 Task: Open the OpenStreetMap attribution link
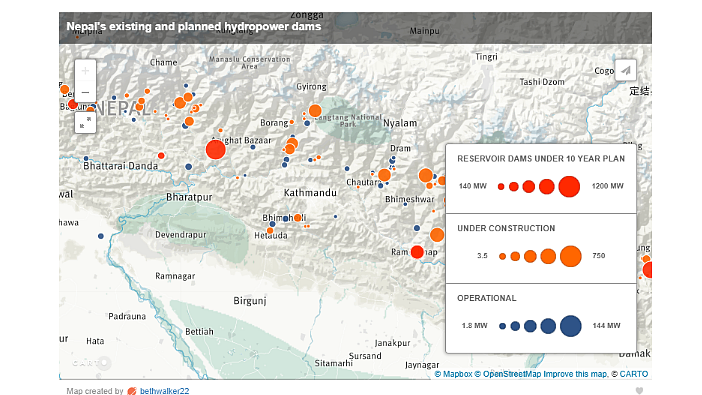click(x=508, y=374)
